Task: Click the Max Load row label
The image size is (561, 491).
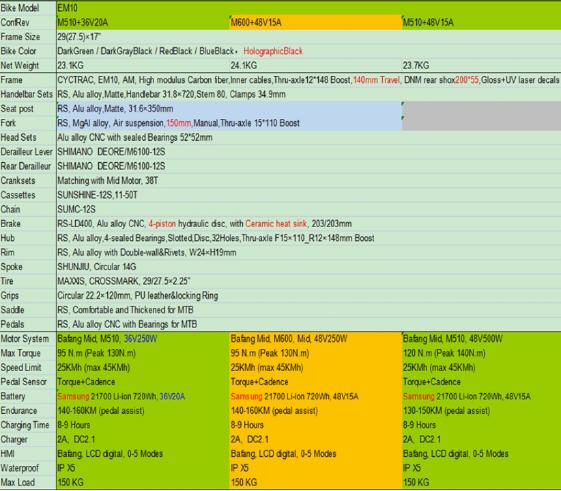Action: [28, 482]
